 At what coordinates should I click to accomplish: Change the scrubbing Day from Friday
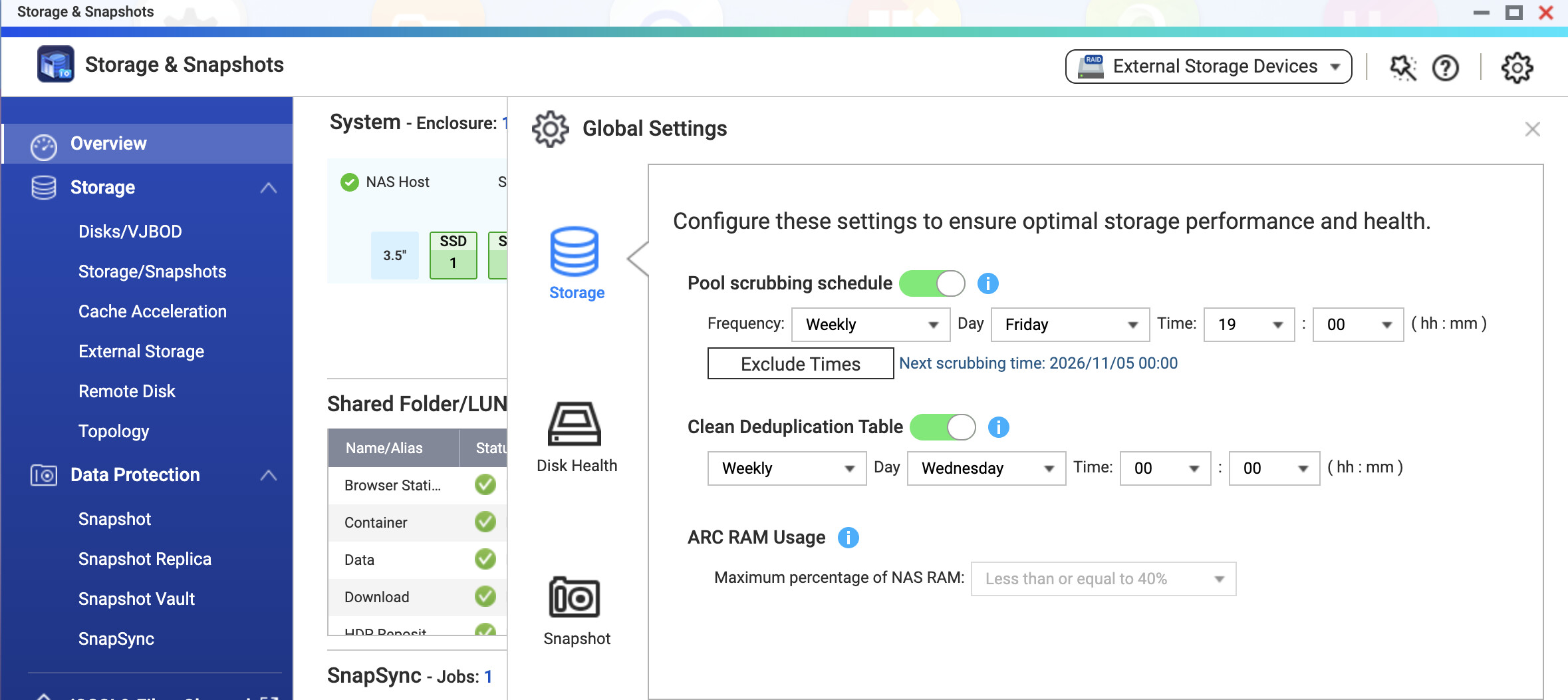click(x=1069, y=325)
